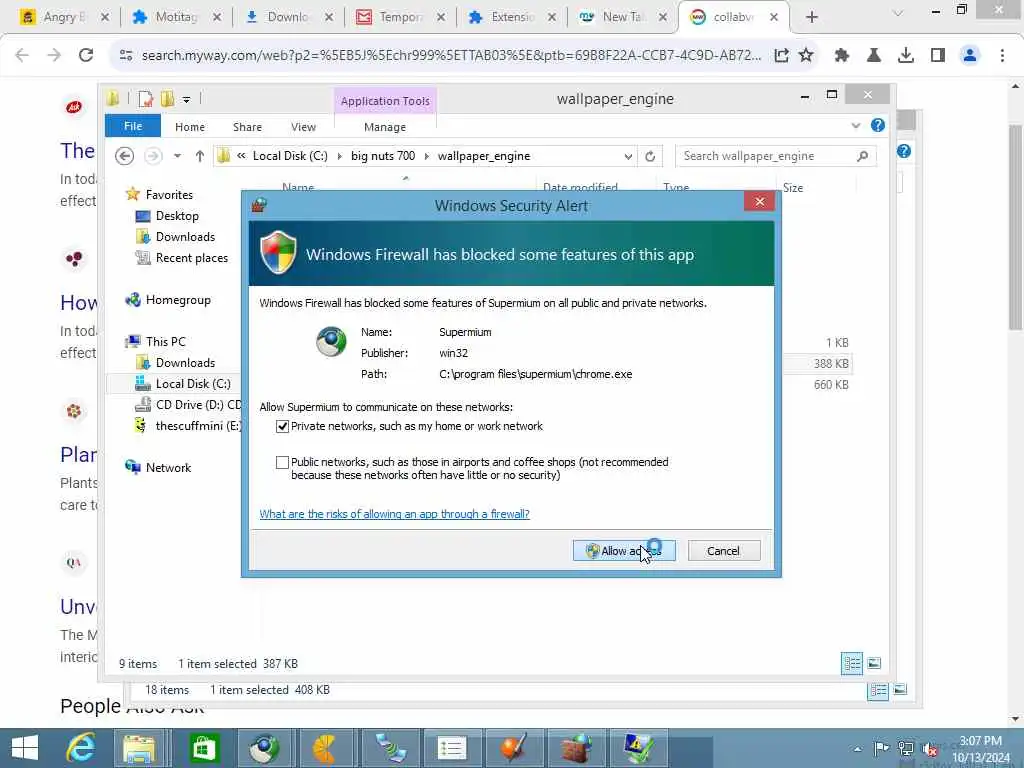Select Local Disk (C:) in navigation pane
The height and width of the screenshot is (768, 1024).
tap(193, 383)
